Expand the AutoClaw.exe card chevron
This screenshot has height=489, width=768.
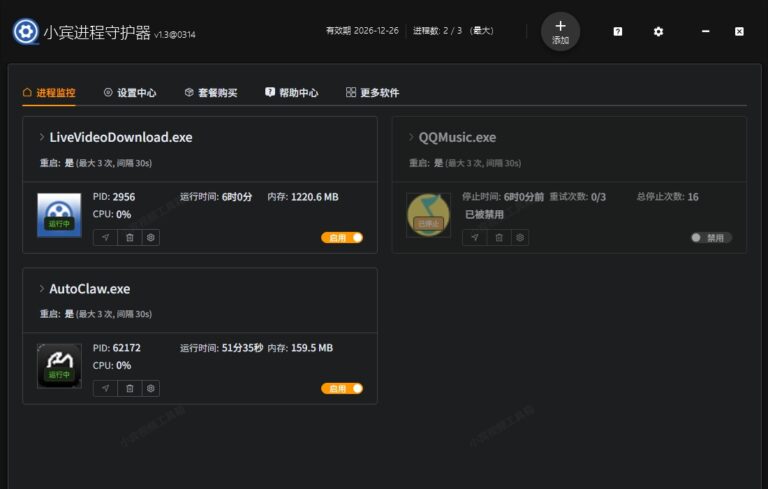[x=42, y=289]
